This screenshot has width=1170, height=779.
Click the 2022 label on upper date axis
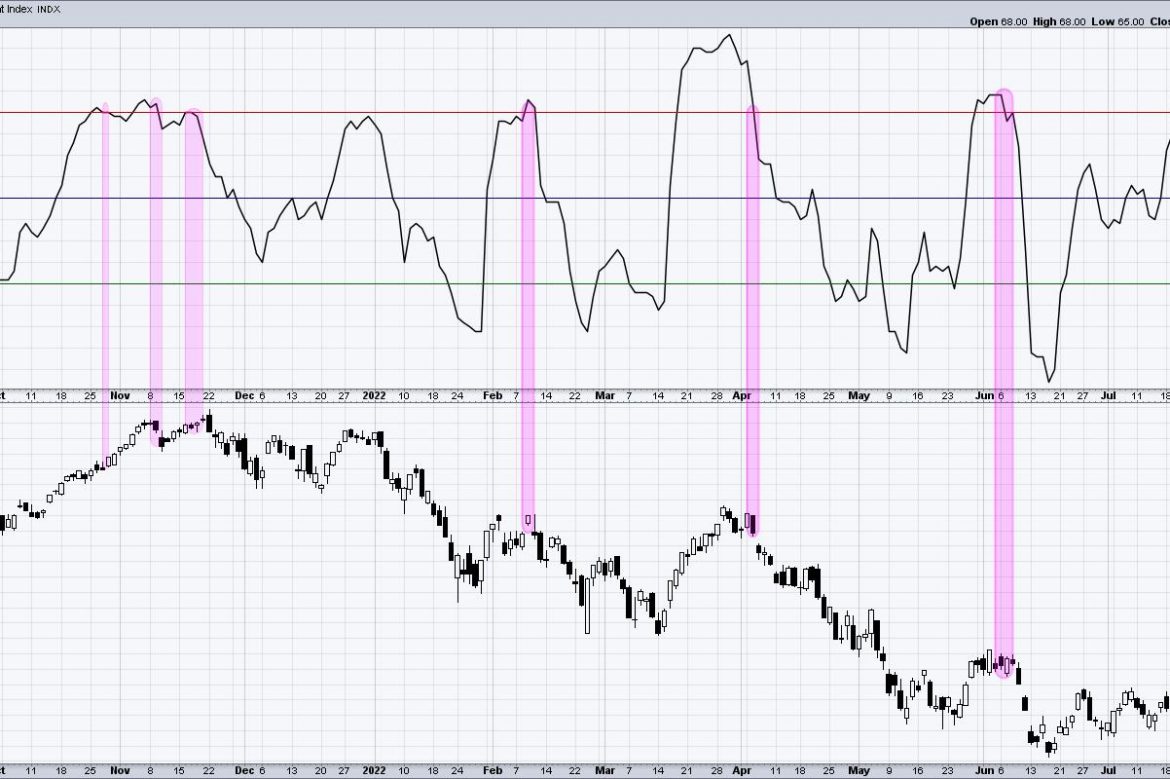[x=374, y=396]
